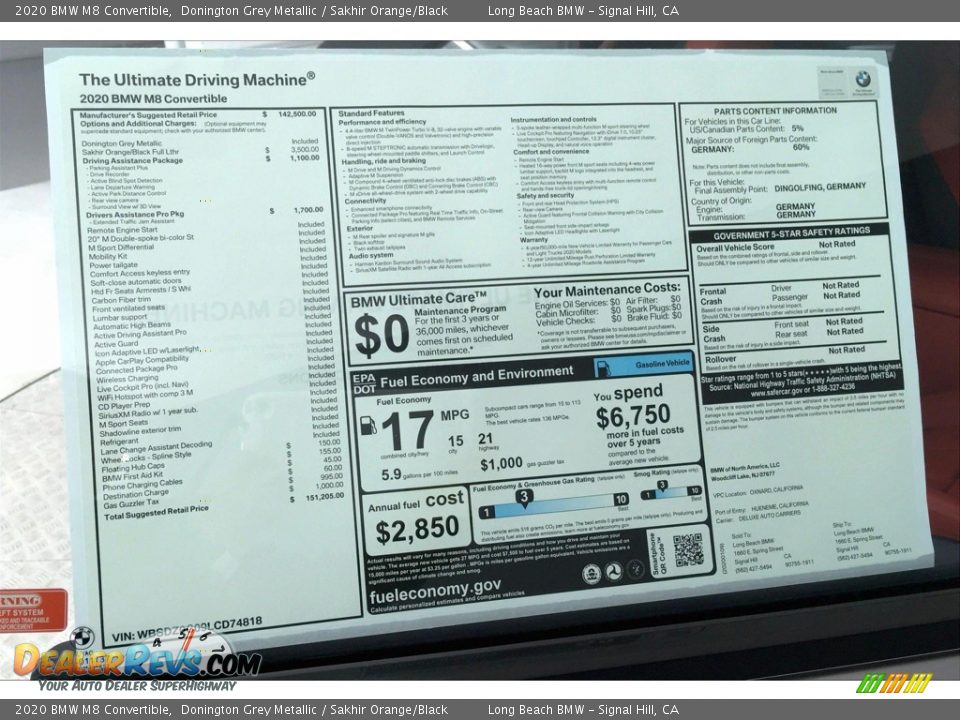
Task: Select 'Apple CarPlay Compatibility' row
Action: [x=142, y=361]
